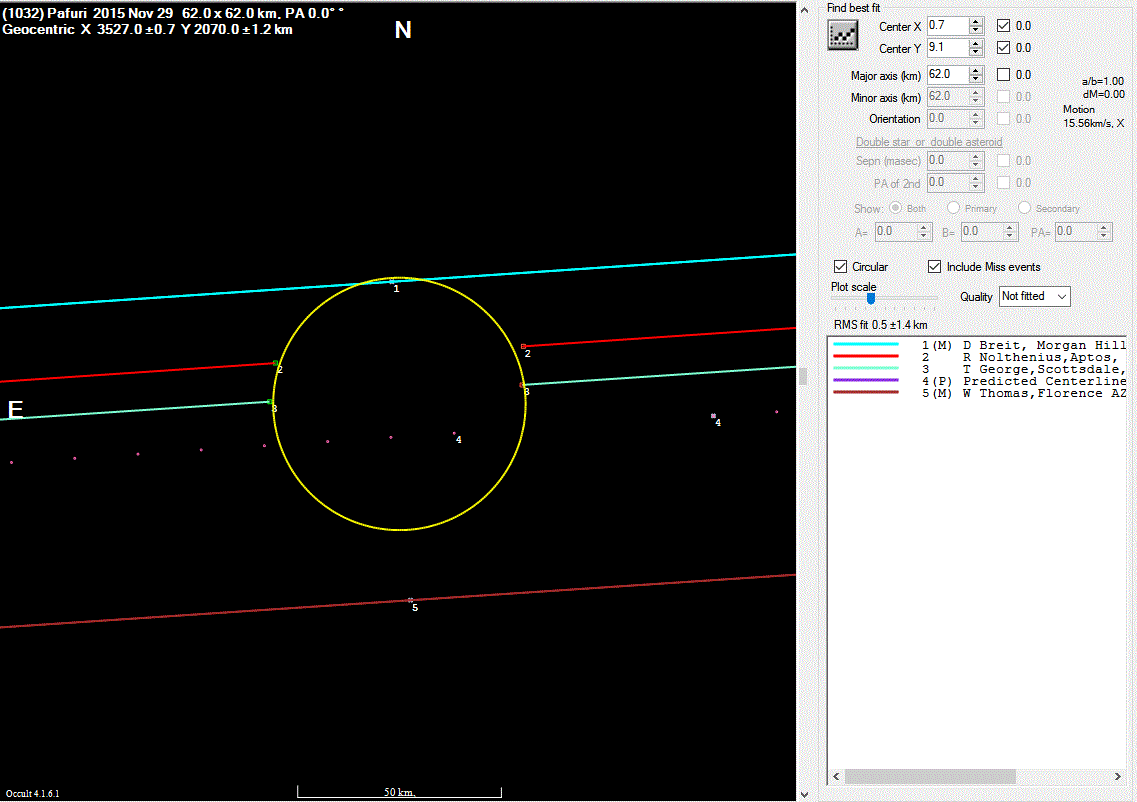
Task: Click chord 5 miss marker on plot
Action: (410, 600)
